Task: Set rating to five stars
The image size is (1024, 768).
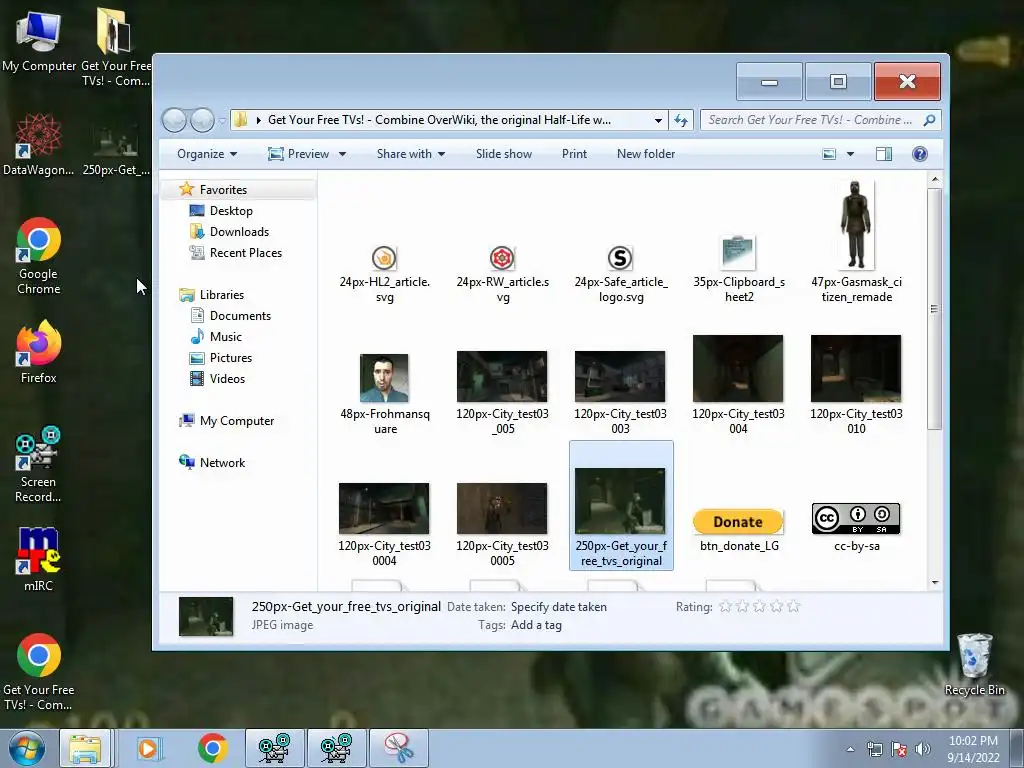Action: click(x=793, y=607)
